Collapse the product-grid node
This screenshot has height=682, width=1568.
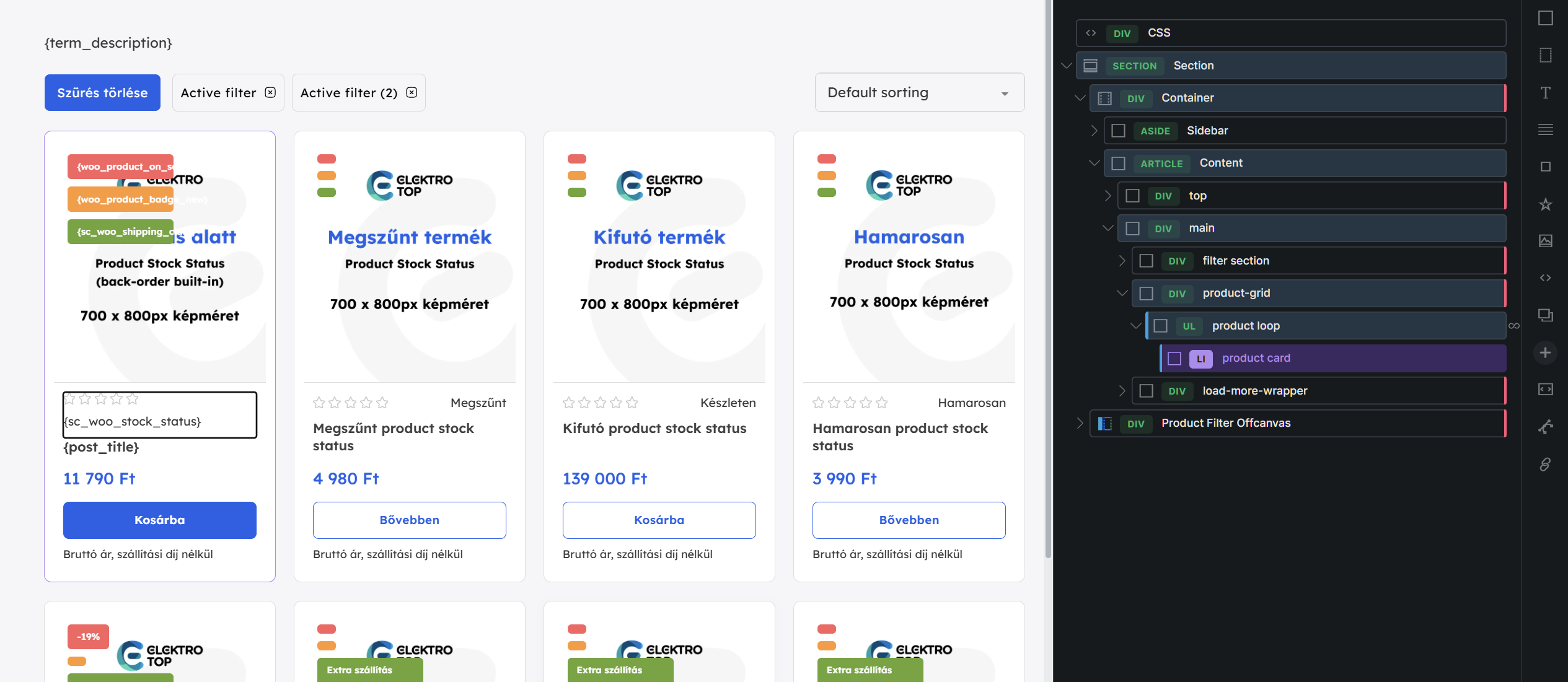pyautogui.click(x=1122, y=293)
